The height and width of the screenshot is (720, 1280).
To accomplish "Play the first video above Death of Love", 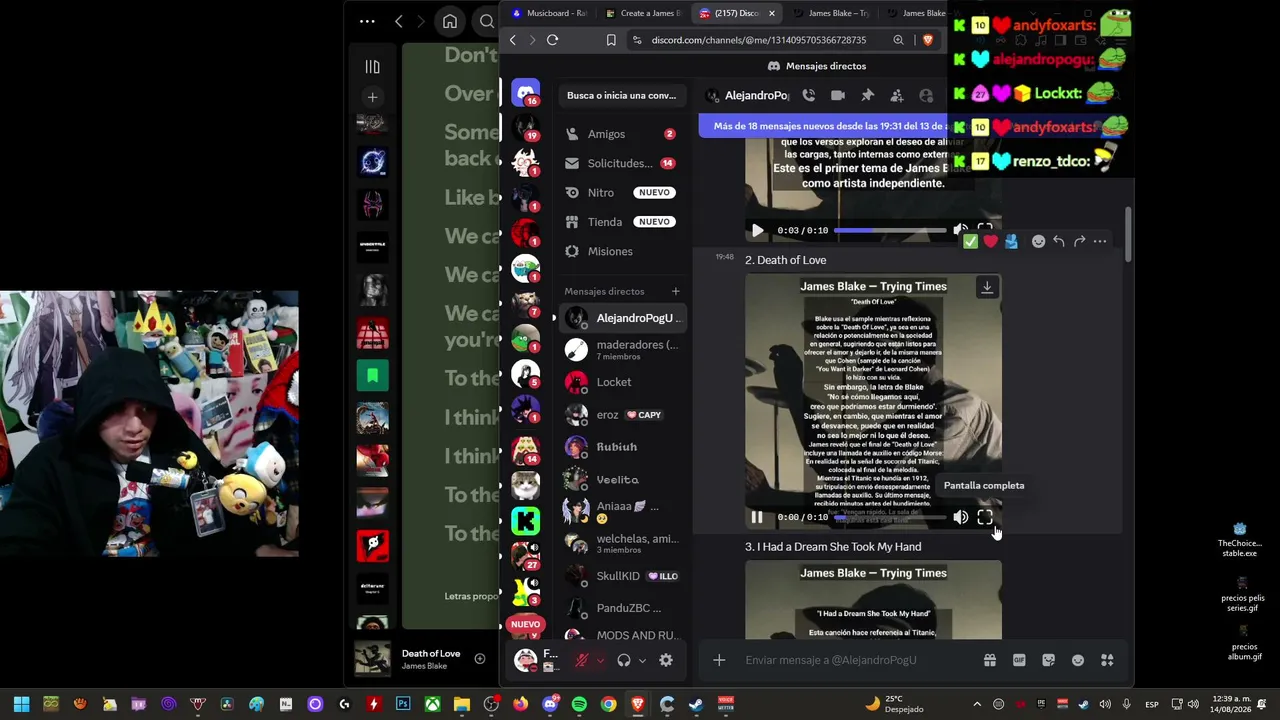I will (x=757, y=230).
